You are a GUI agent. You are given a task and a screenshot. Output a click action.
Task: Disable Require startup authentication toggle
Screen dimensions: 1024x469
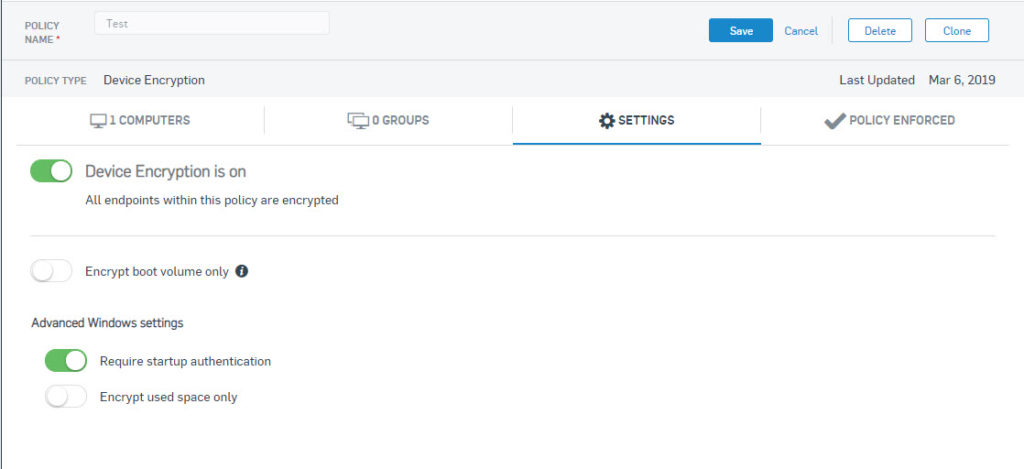pyautogui.click(x=65, y=361)
